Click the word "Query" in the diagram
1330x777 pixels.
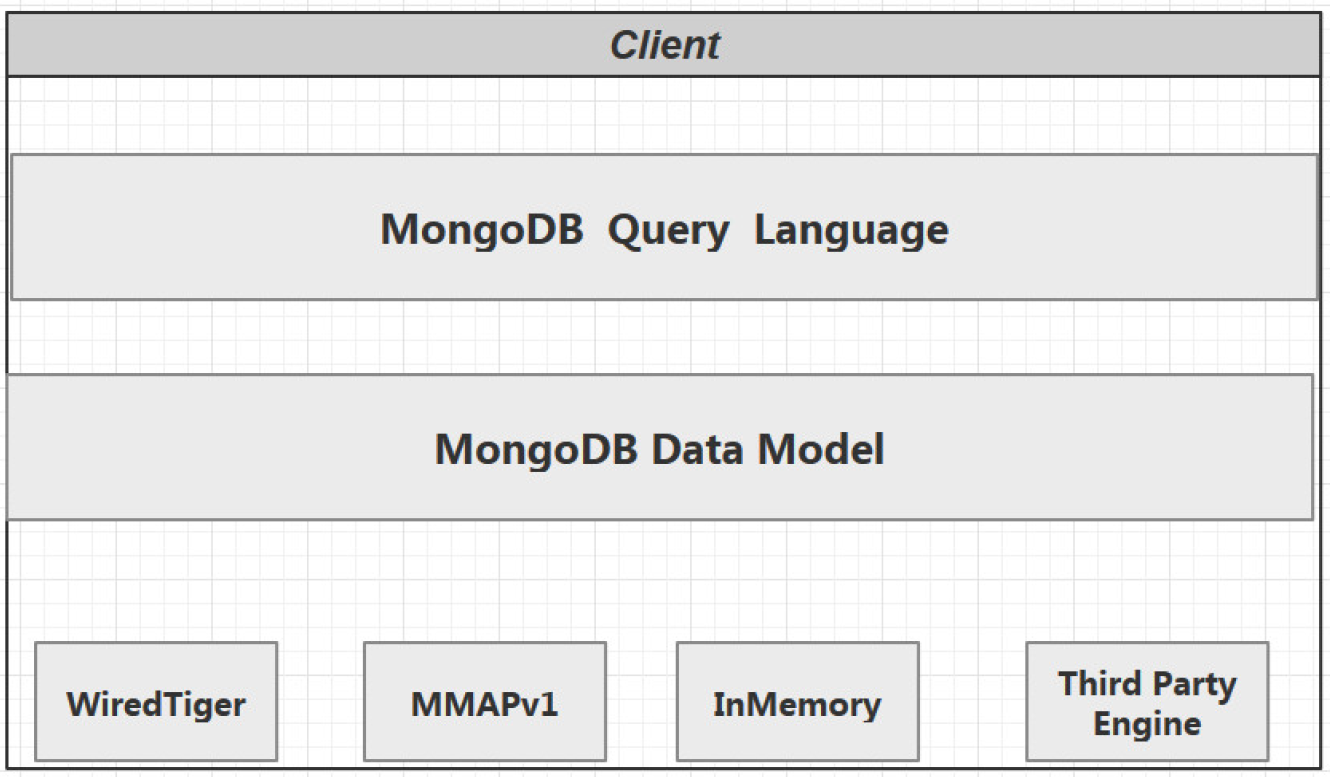669,230
